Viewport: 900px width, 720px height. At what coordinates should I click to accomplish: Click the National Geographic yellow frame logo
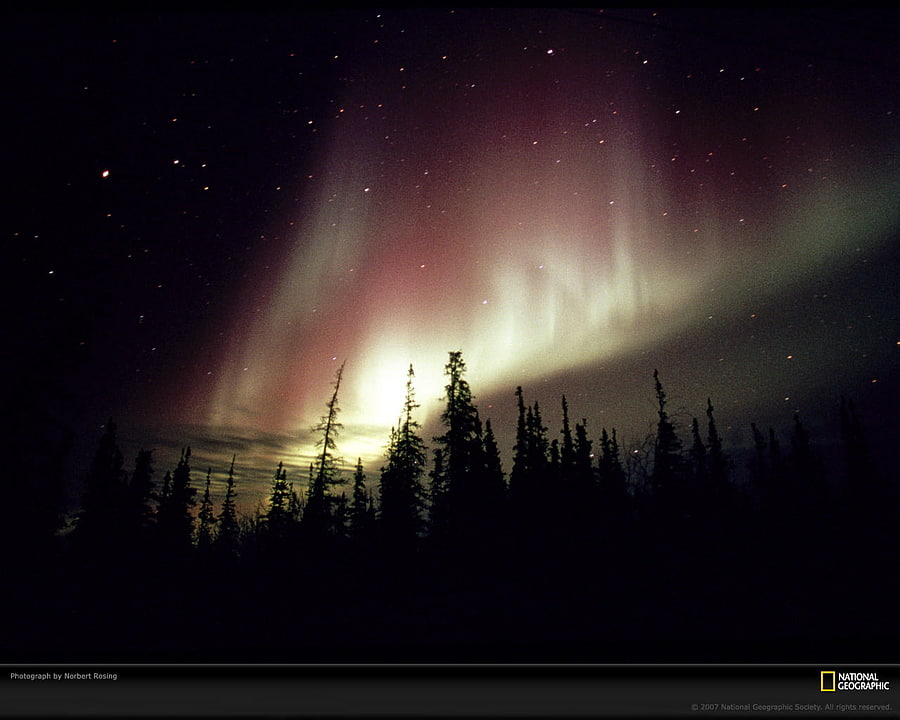(x=828, y=681)
